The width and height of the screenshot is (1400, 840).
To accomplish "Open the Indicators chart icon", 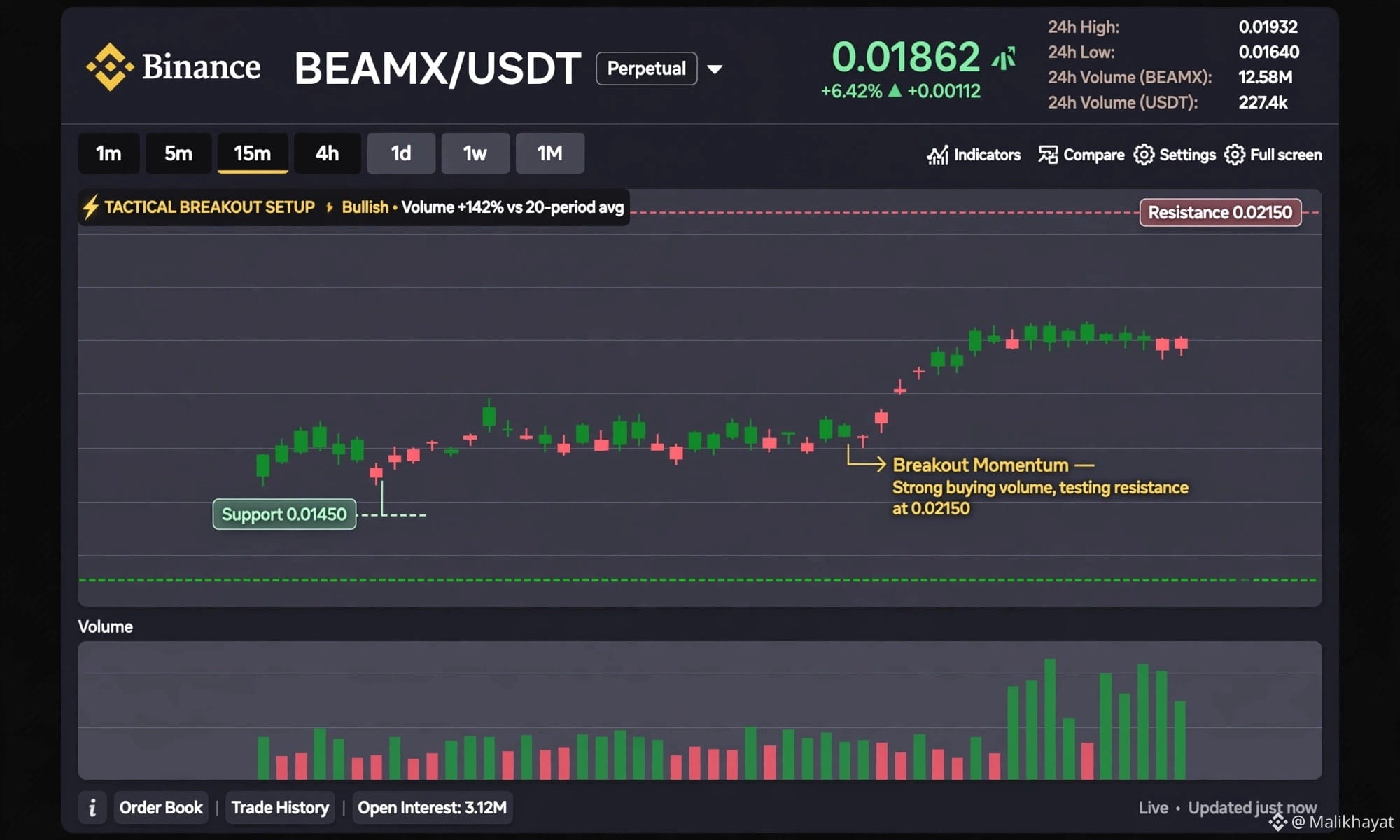I will point(938,155).
